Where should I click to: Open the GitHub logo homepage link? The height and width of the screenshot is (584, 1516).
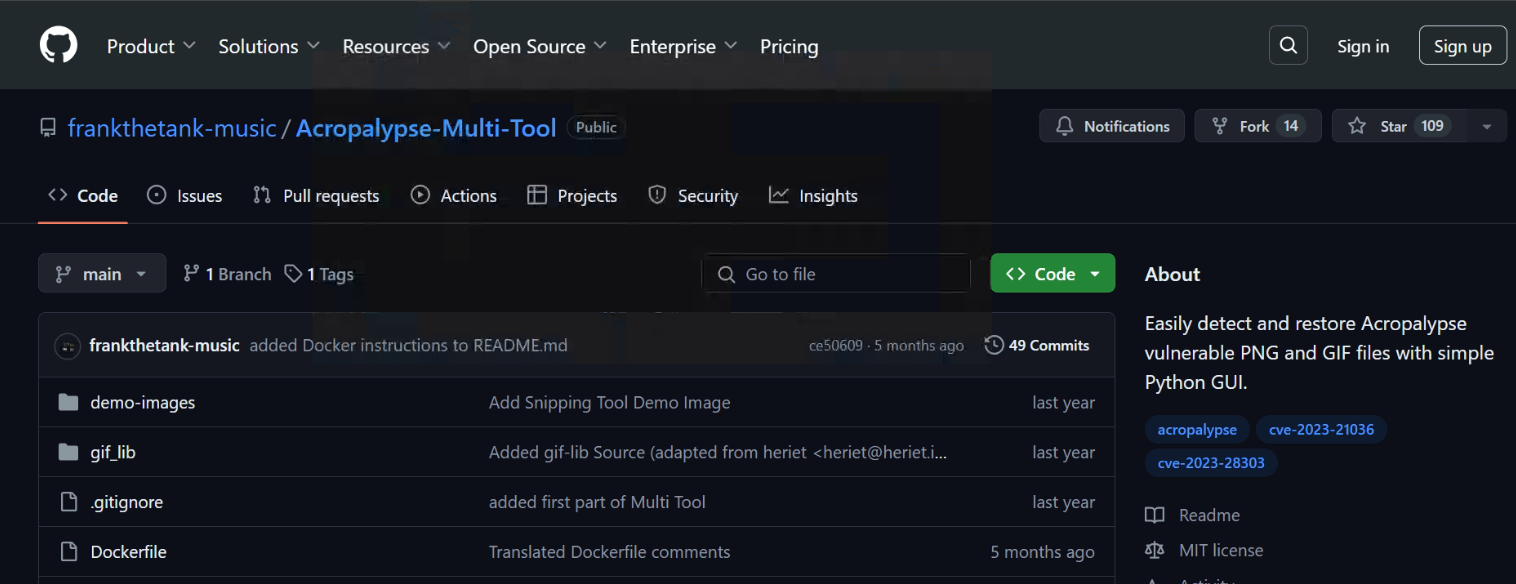[x=58, y=46]
